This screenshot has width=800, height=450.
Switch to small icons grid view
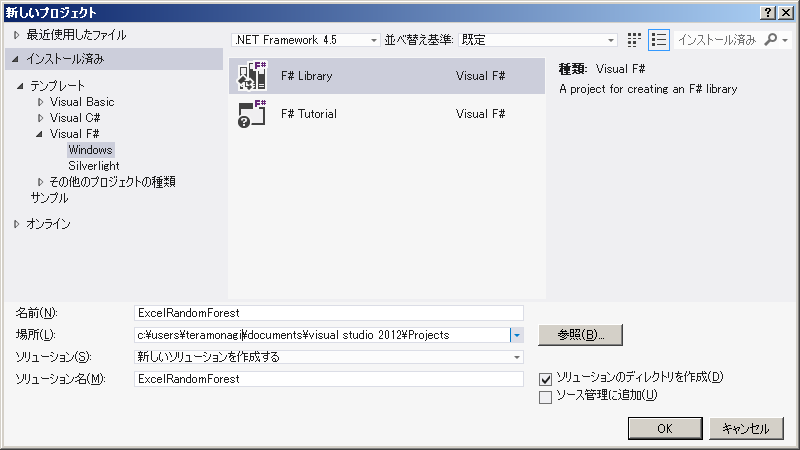point(634,40)
